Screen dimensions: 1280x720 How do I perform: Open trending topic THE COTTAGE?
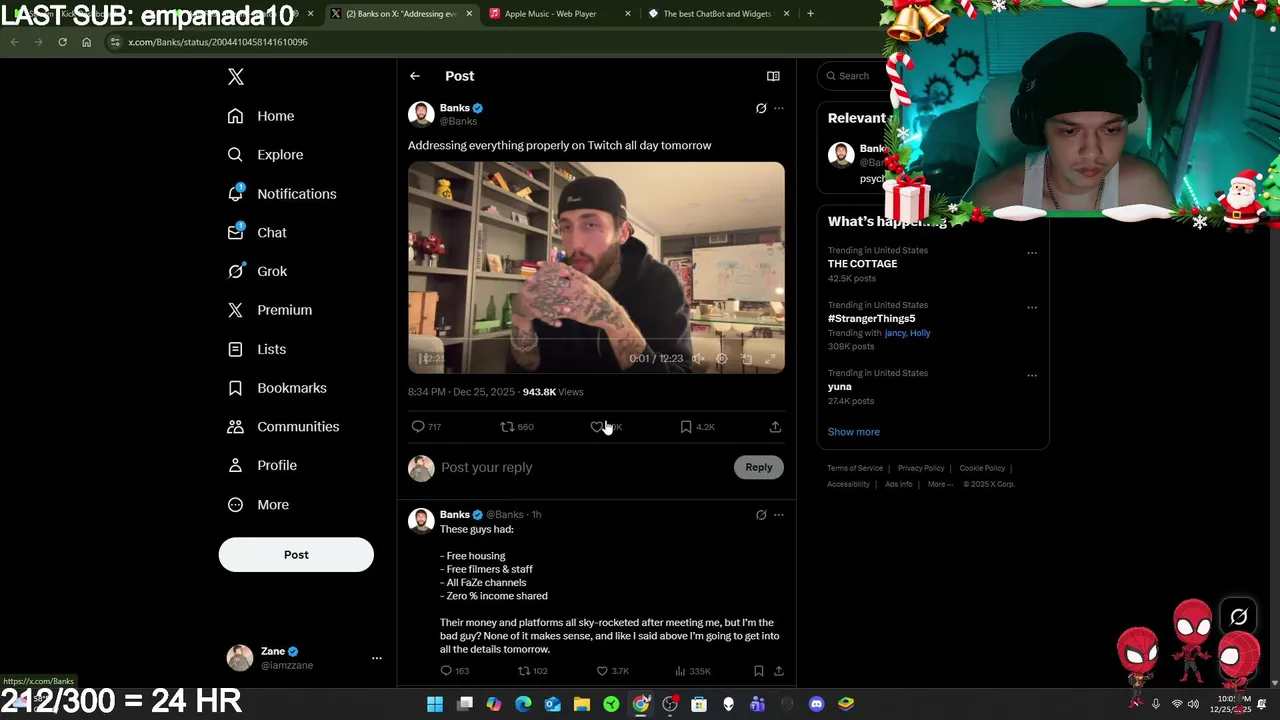862,264
